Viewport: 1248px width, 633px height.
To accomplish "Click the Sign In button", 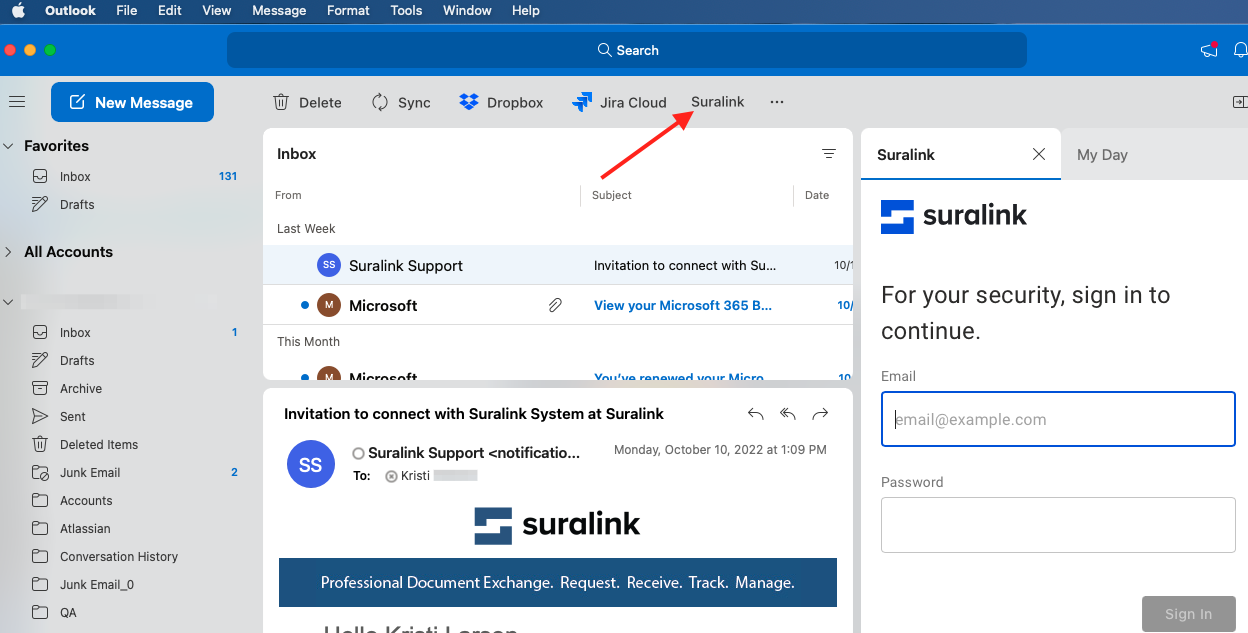I will tap(1188, 614).
